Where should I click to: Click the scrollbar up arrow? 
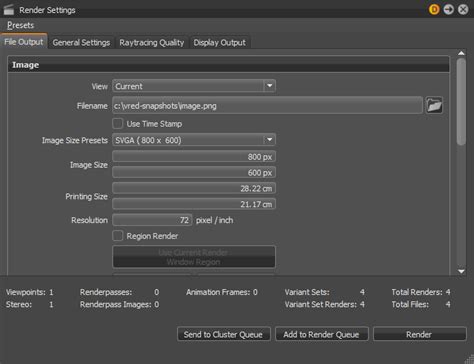tap(461, 53)
